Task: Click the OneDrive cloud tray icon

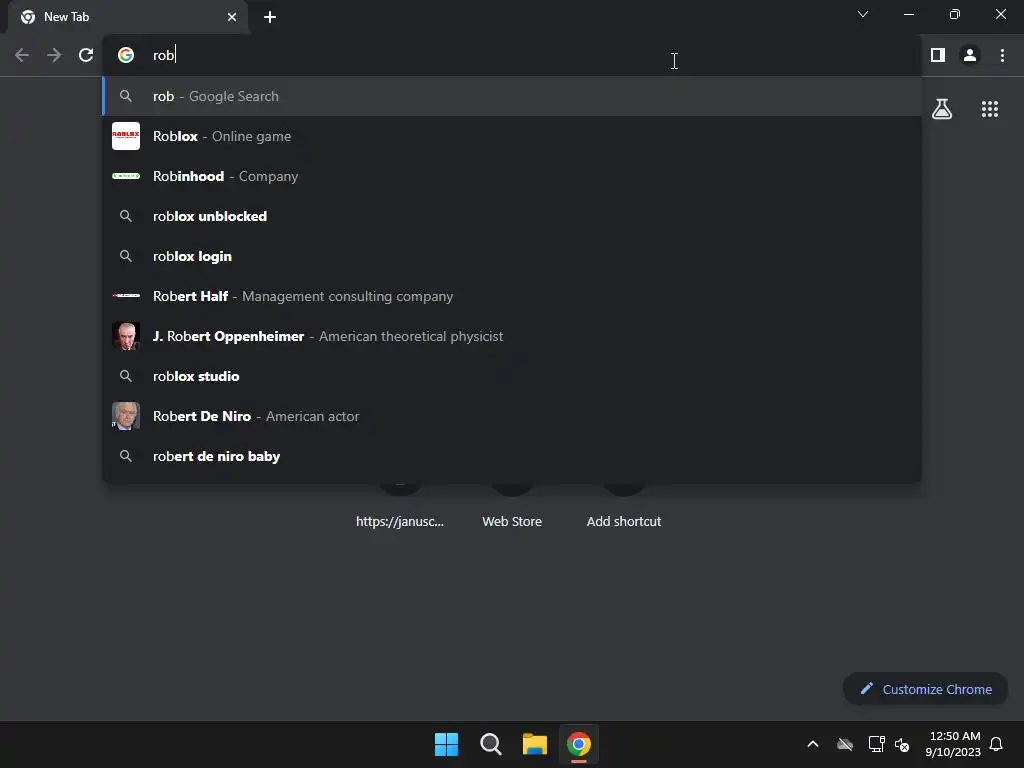Action: point(845,744)
